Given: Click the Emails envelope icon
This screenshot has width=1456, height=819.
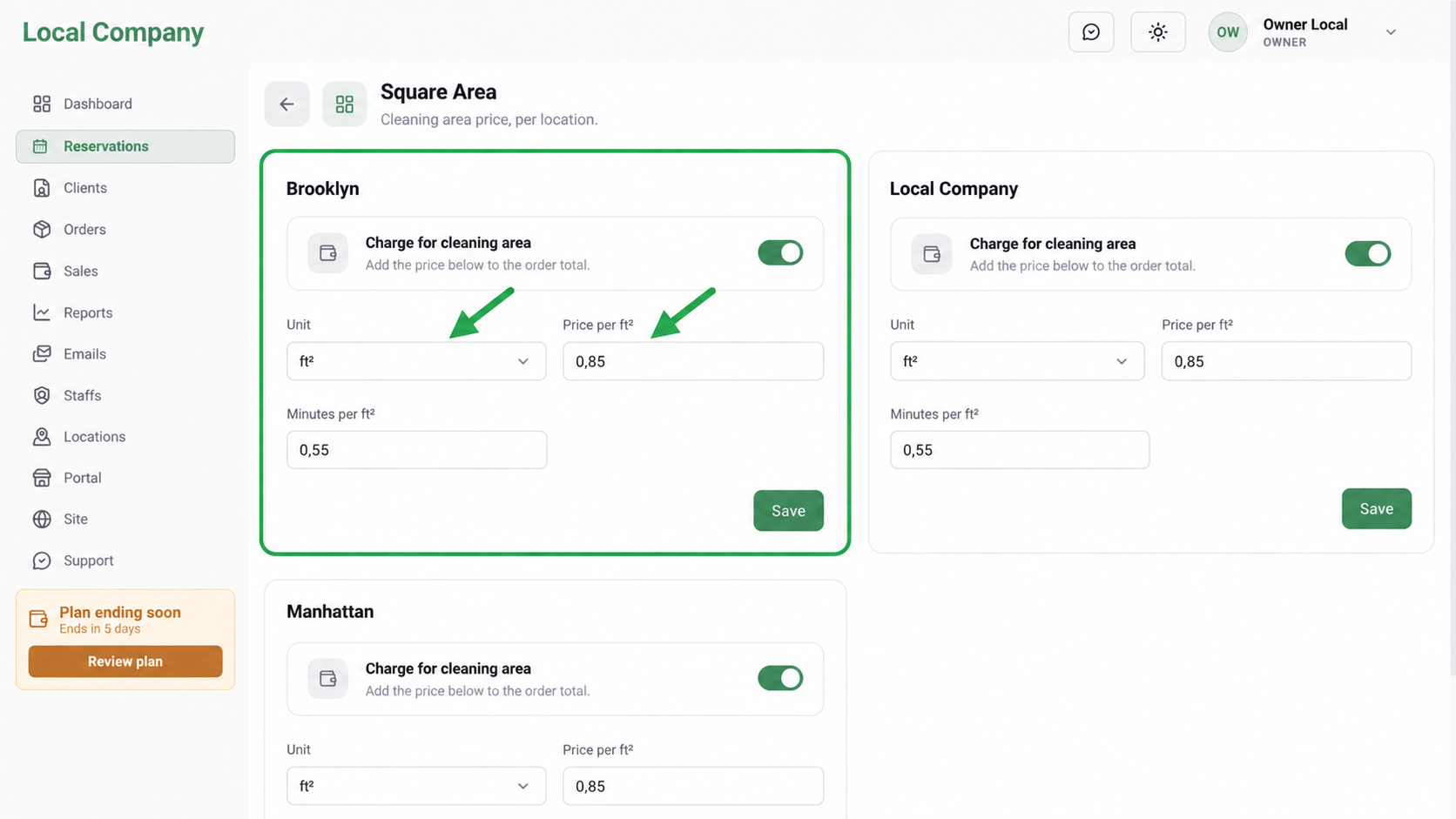Looking at the screenshot, I should pos(42,353).
